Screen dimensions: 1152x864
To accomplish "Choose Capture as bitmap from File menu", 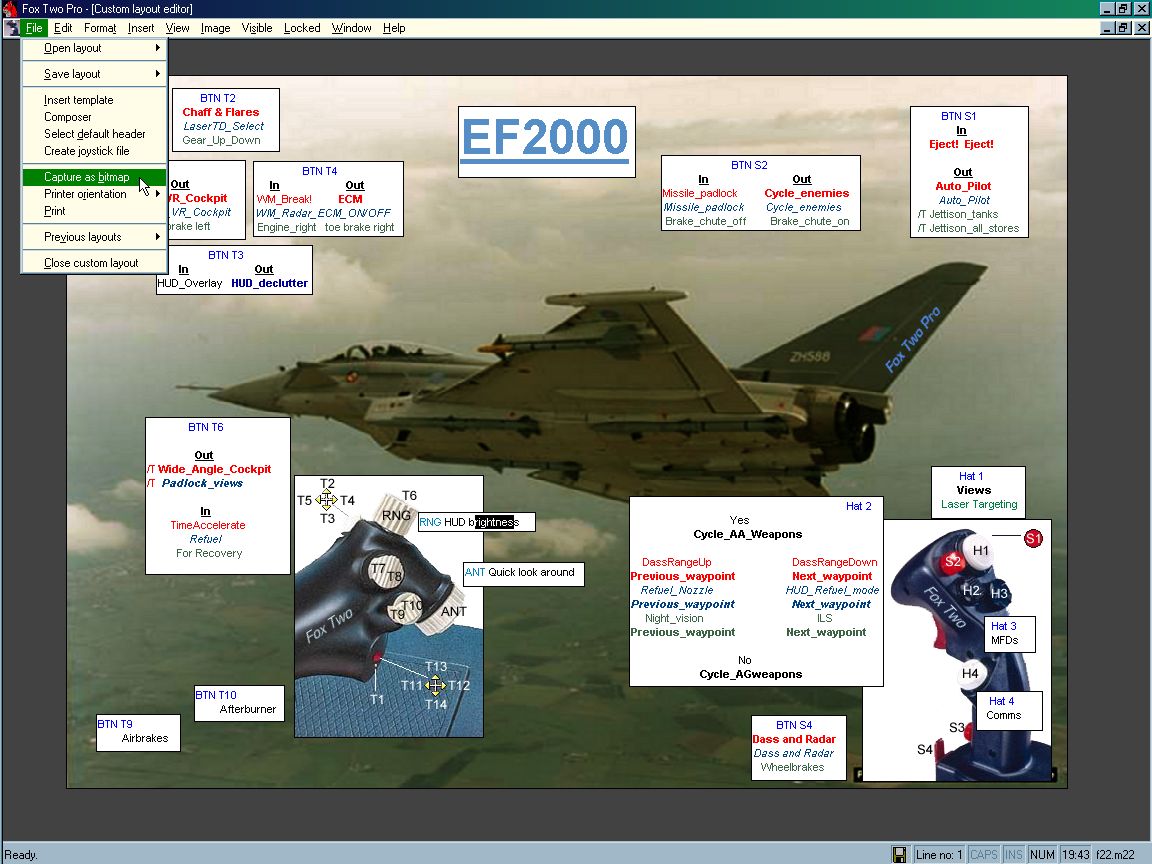I will pyautogui.click(x=86, y=177).
